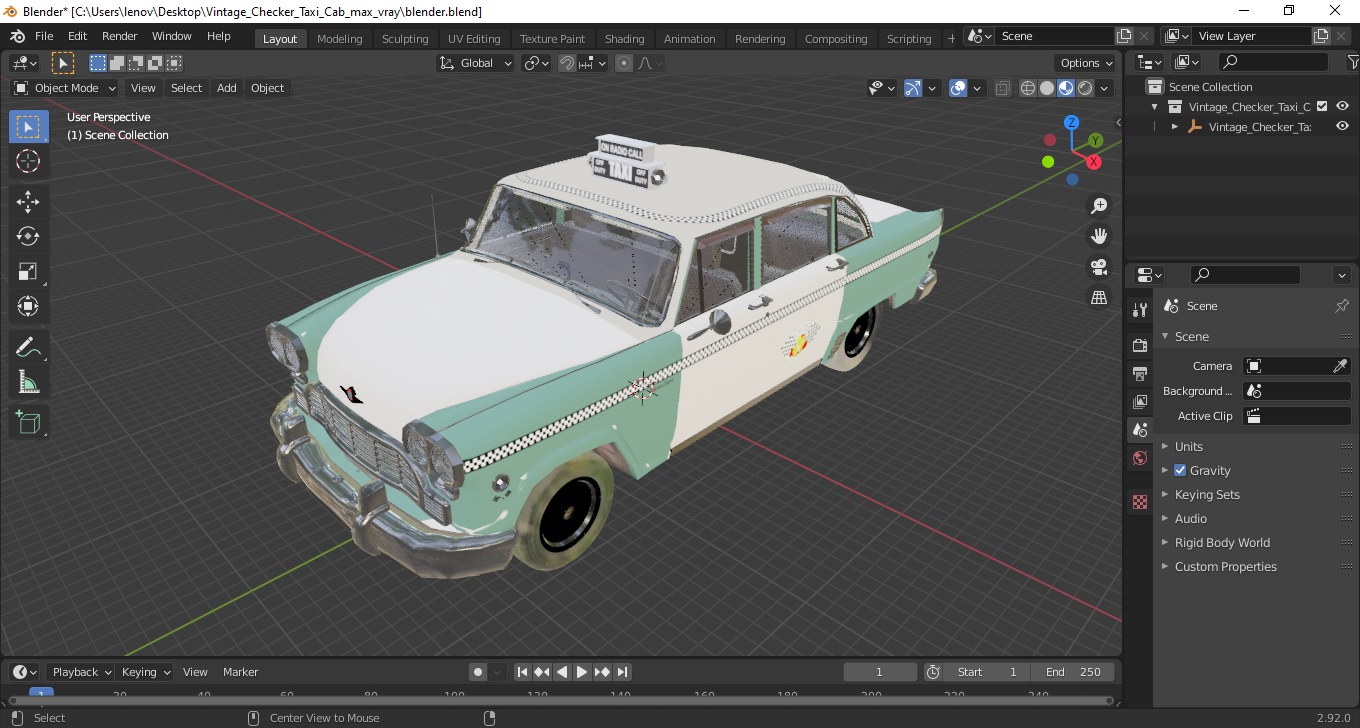Screen dimensions: 1360x728
Task: Collapse the Vintage_Checker_Taxi_C collection tree
Action: tap(1155, 106)
